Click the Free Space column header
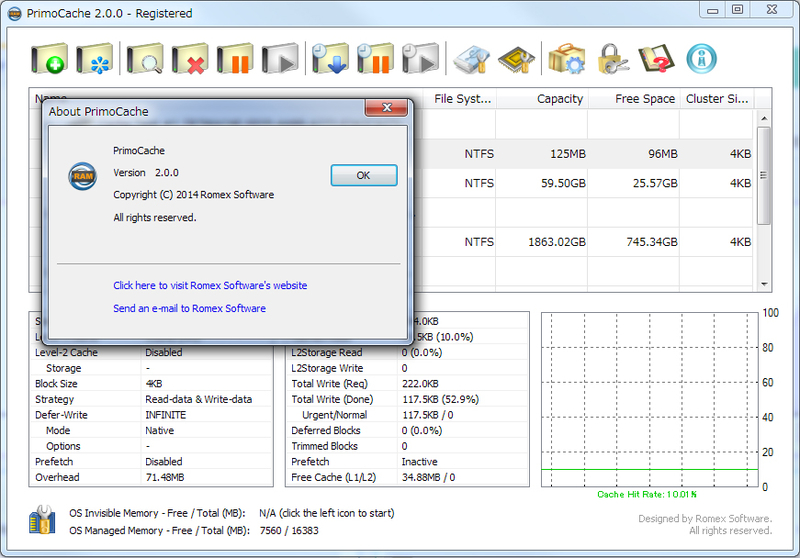 (x=634, y=99)
